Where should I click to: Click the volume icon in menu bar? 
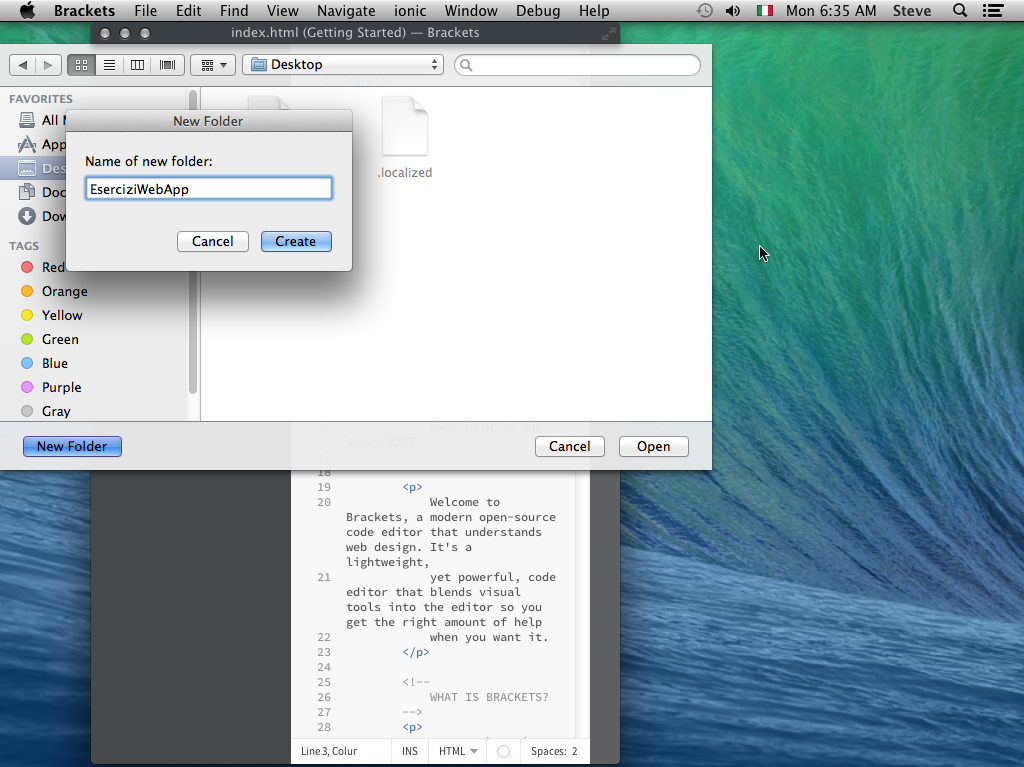click(x=733, y=10)
